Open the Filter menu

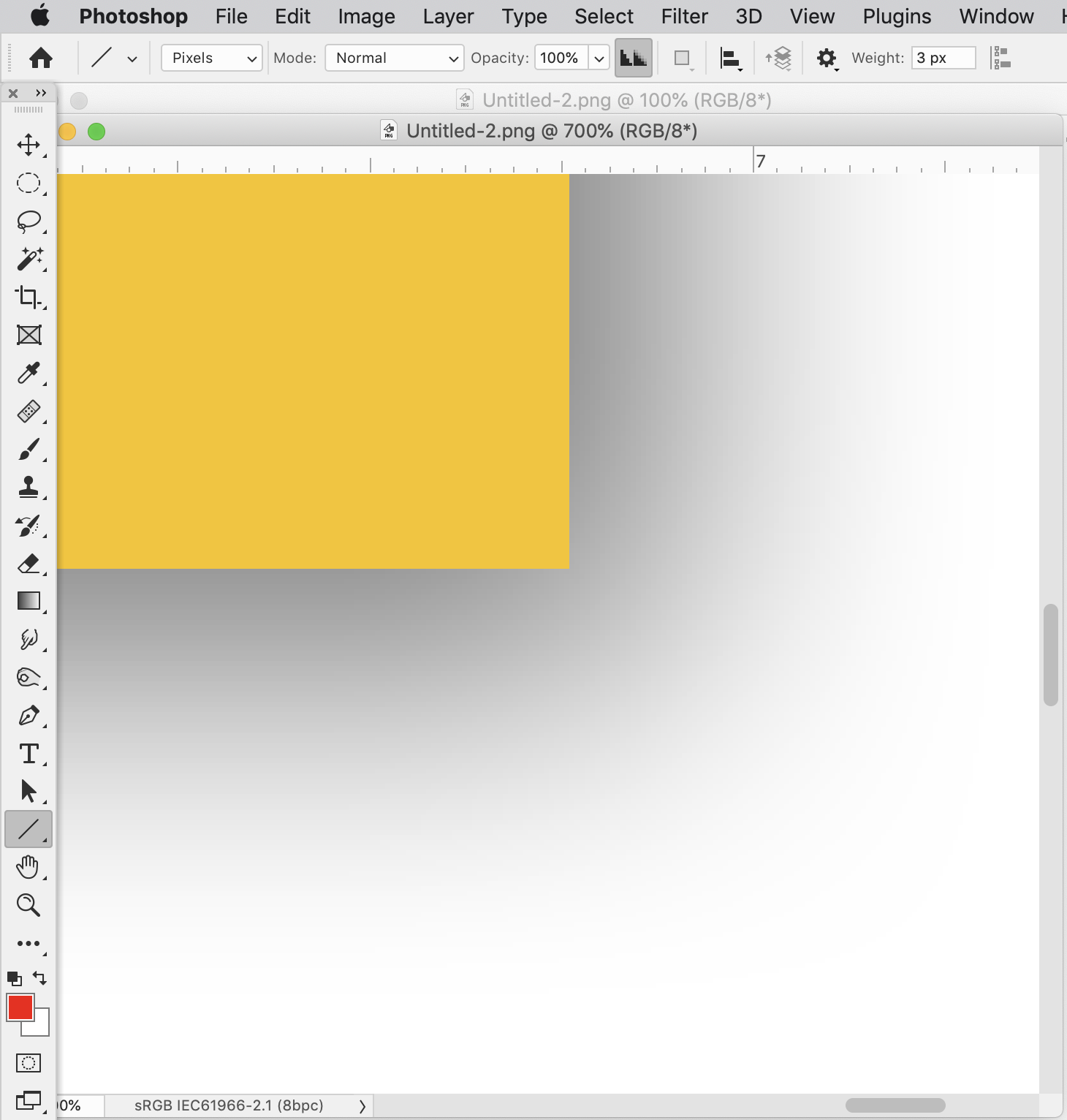tap(683, 16)
